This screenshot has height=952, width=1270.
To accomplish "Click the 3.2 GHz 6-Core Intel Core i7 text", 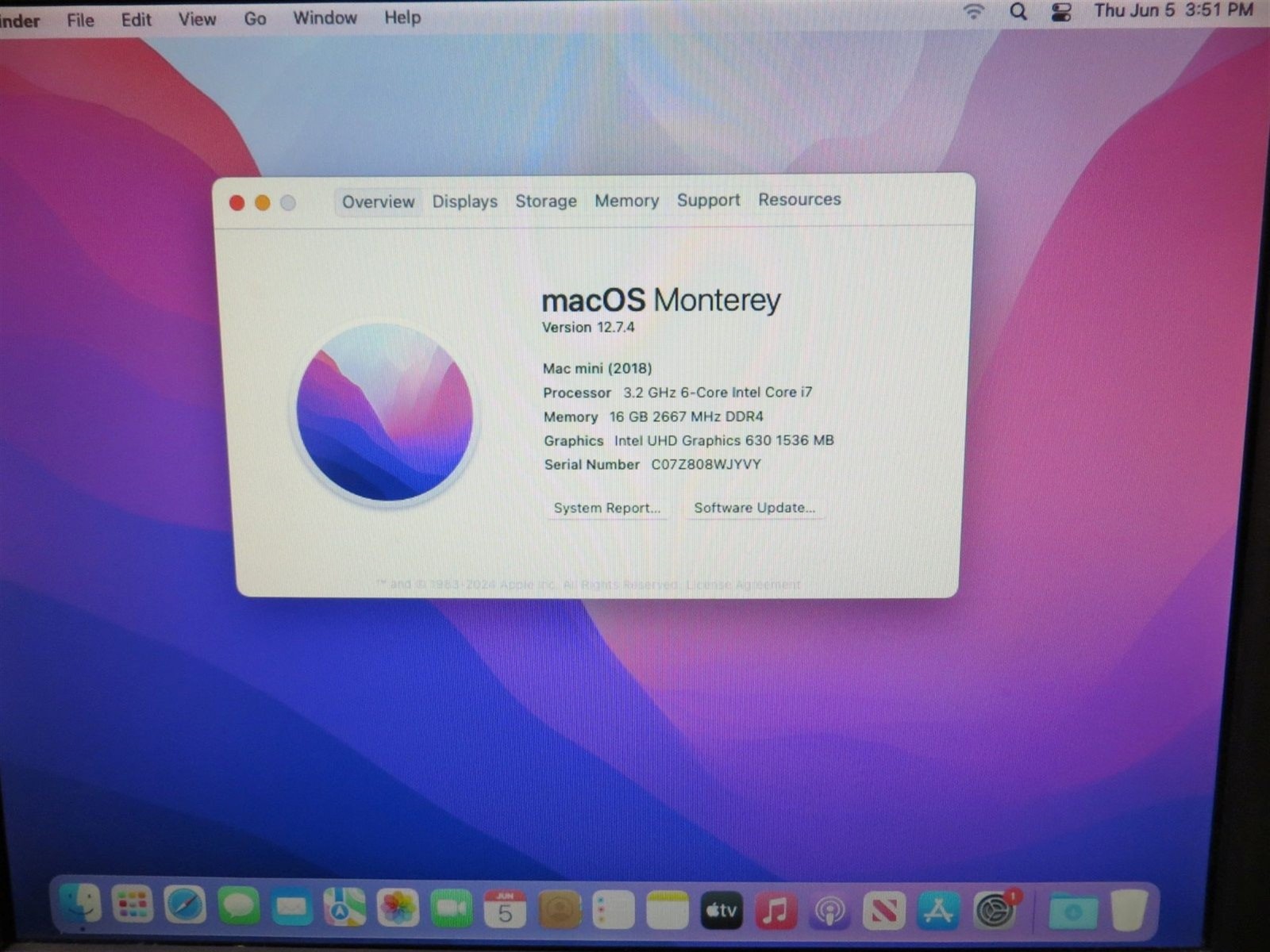I will 718,392.
